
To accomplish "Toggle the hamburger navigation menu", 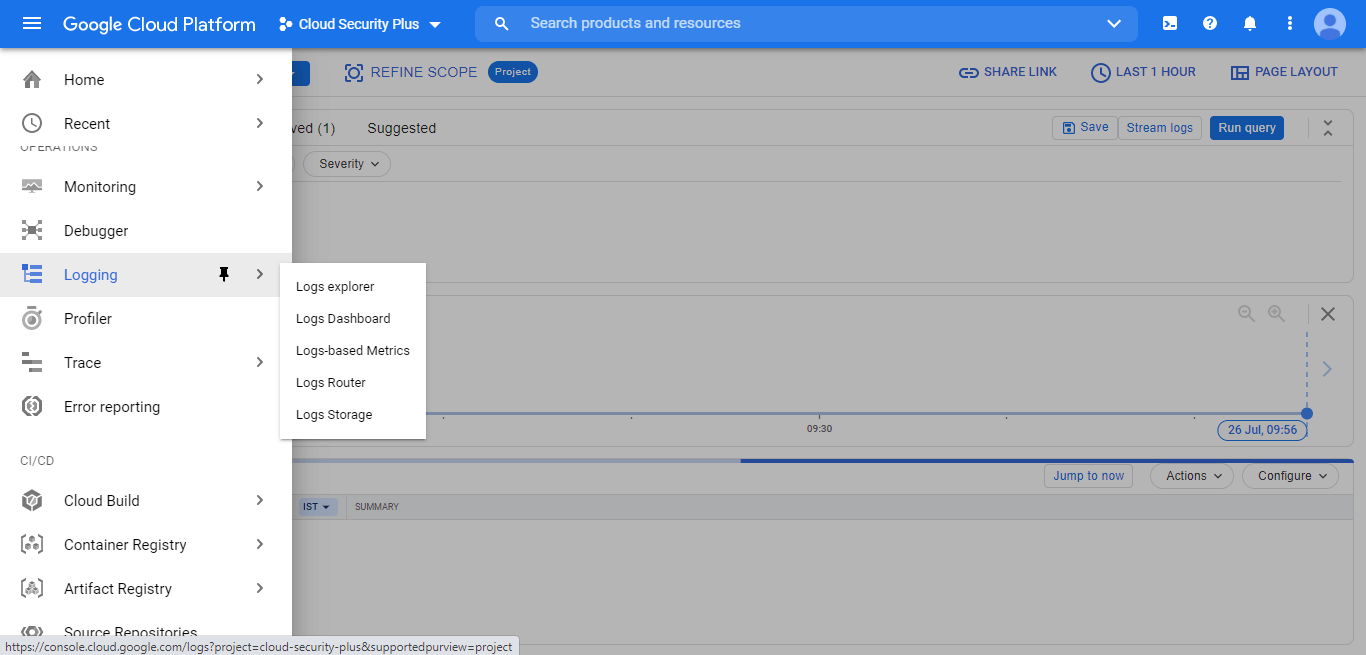I will pos(32,24).
